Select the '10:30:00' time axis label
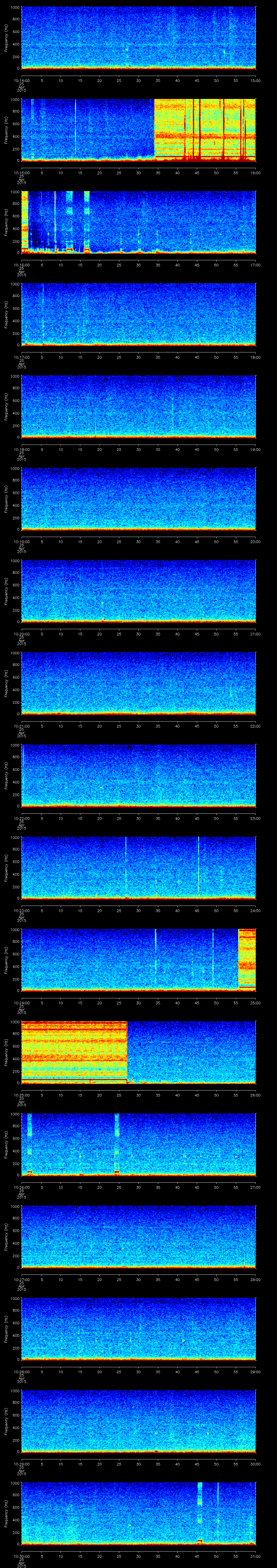Viewport: 277px width, 1568px height. tap(21, 1556)
